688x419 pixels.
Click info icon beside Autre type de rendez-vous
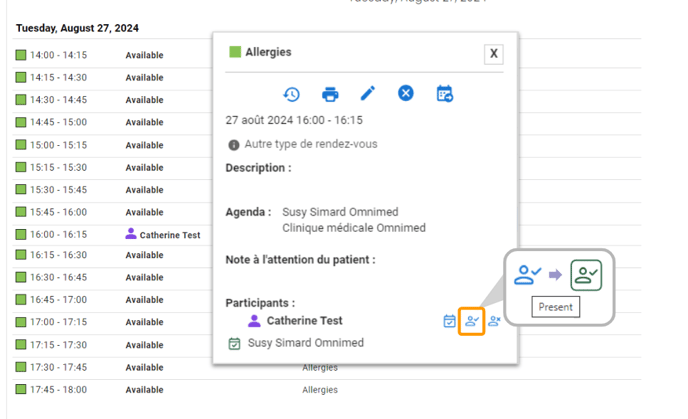click(x=234, y=145)
